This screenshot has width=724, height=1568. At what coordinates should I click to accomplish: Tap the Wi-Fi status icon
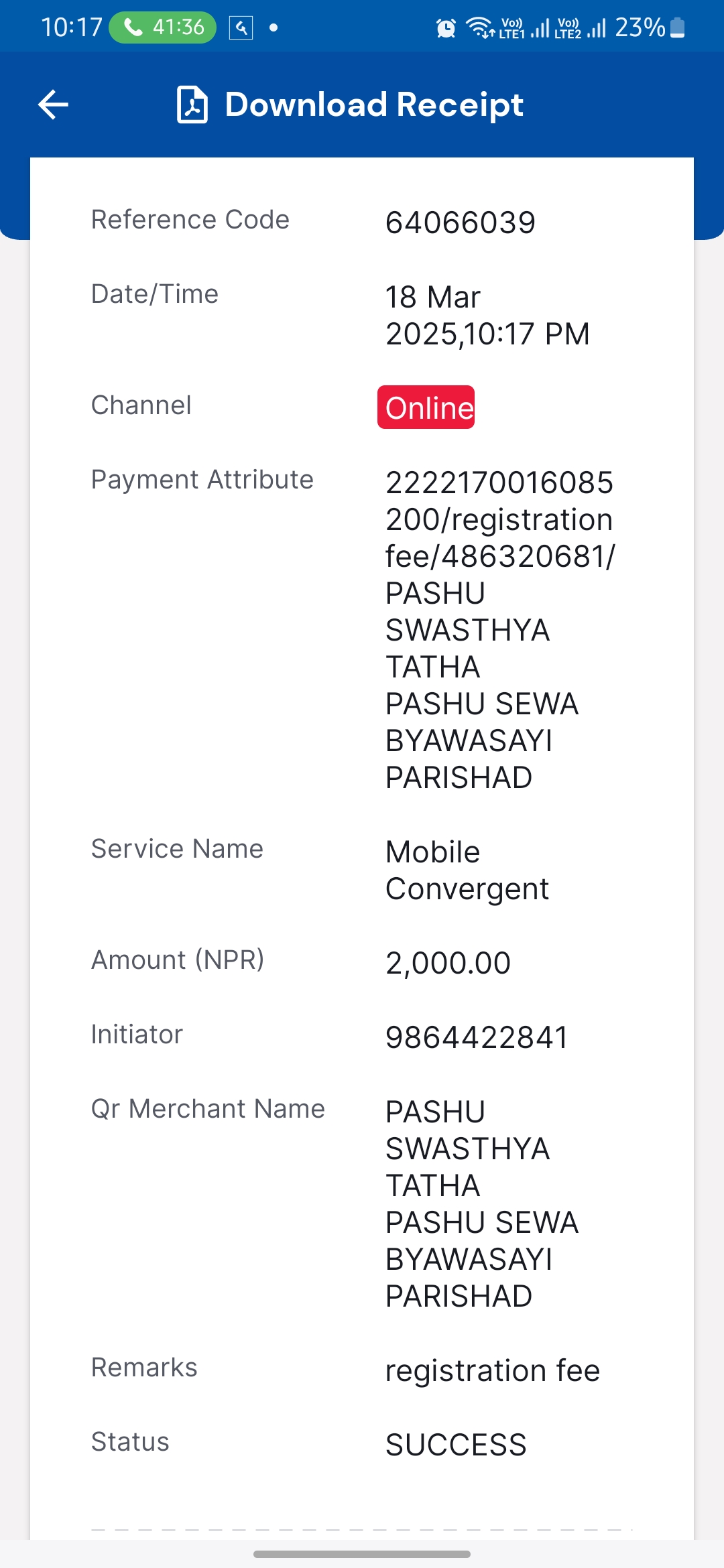tap(480, 27)
